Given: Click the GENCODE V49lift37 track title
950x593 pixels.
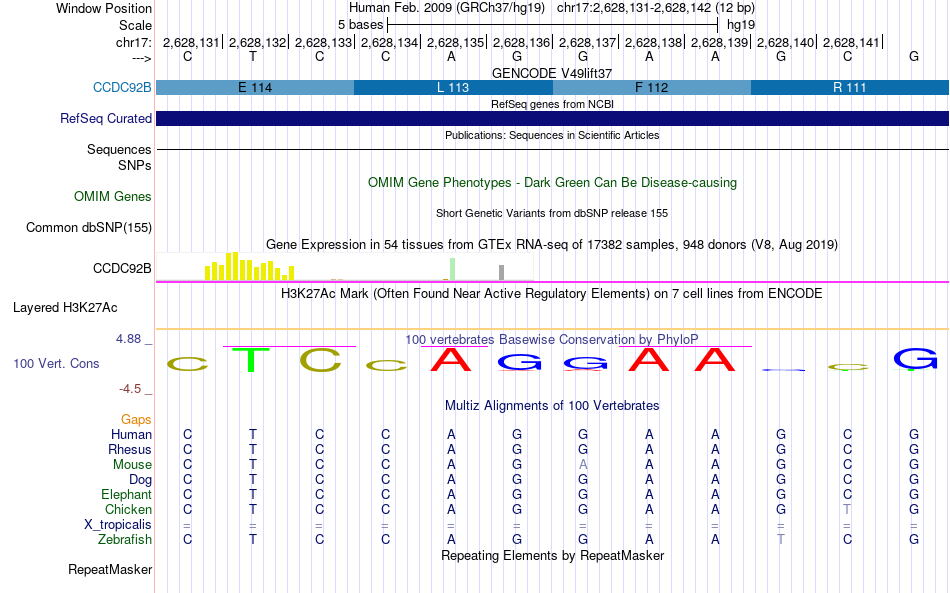Looking at the screenshot, I should tap(552, 73).
